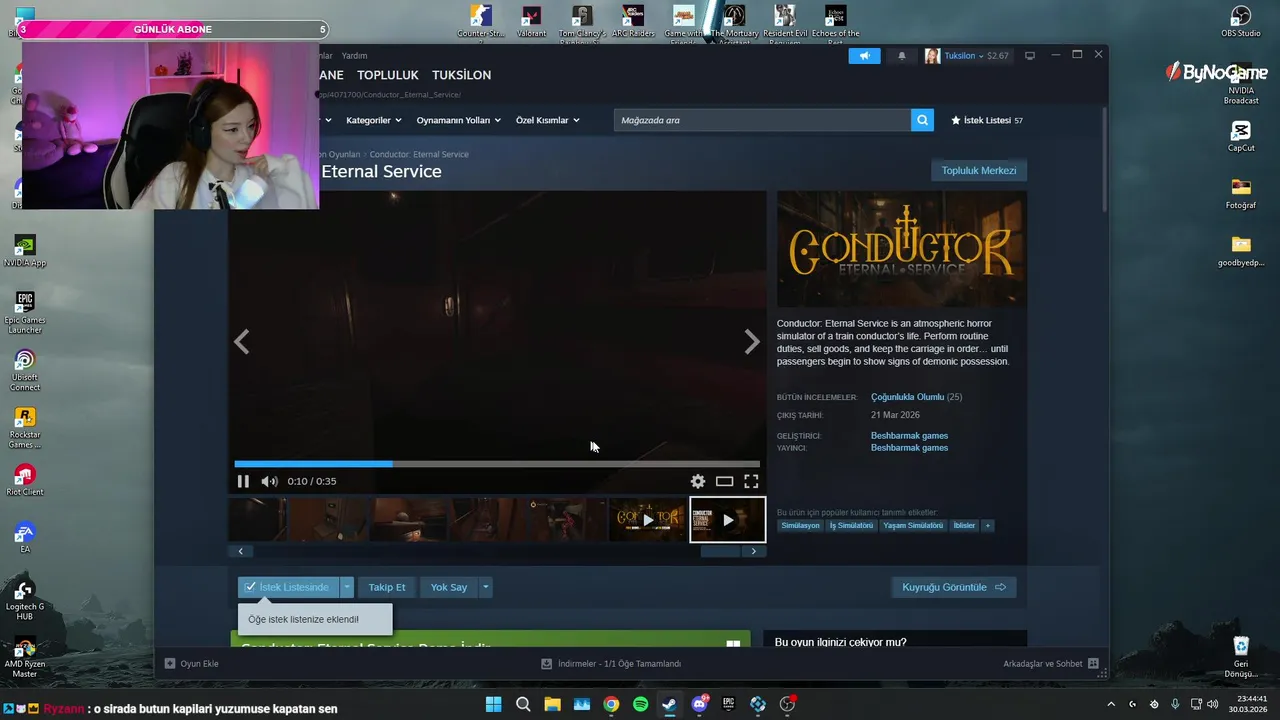This screenshot has width=1280, height=720.
Task: Expand the wishlist options dropdown arrow
Action: [347, 587]
